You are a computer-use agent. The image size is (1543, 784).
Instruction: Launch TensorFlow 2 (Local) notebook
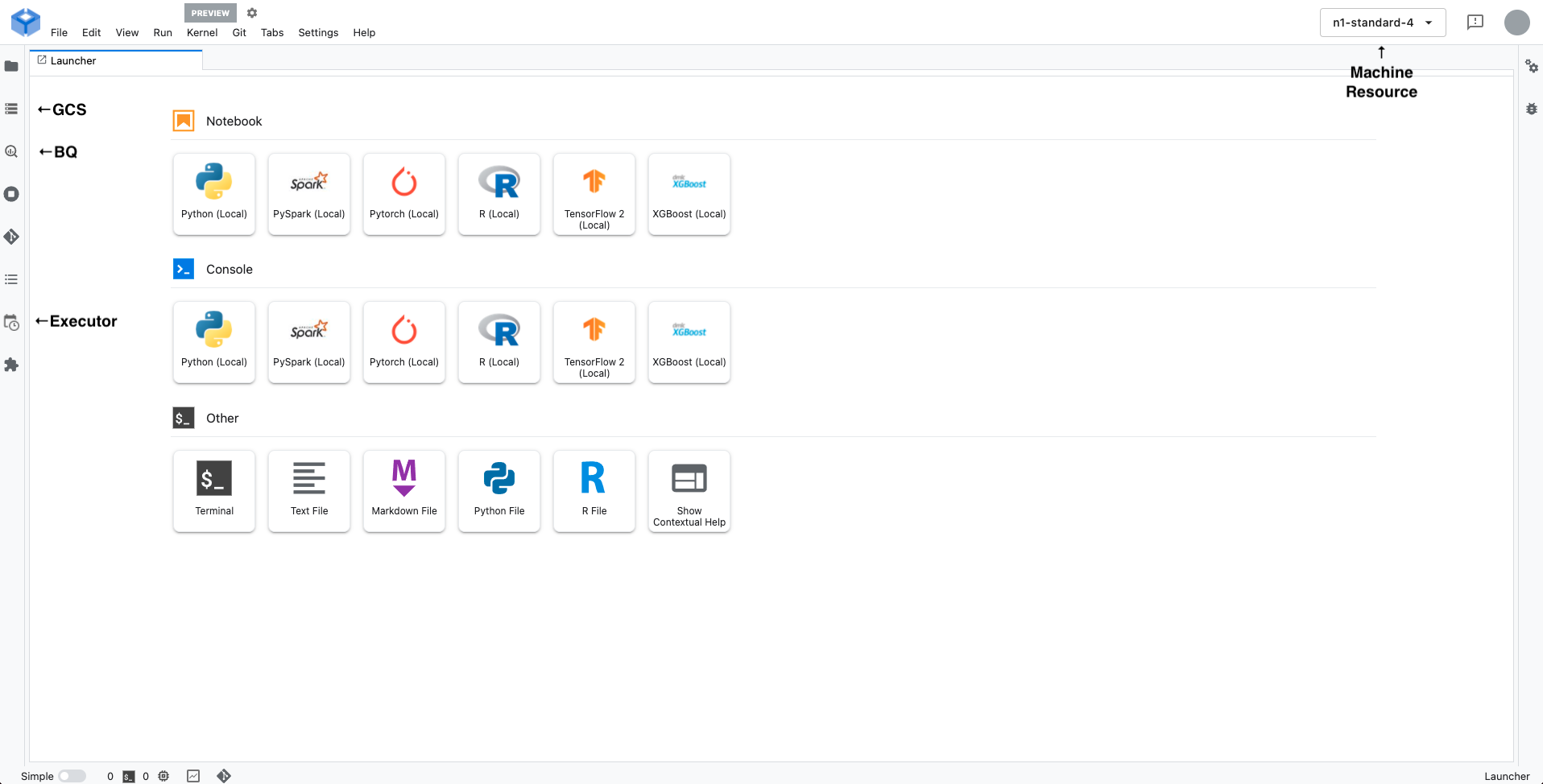point(594,194)
